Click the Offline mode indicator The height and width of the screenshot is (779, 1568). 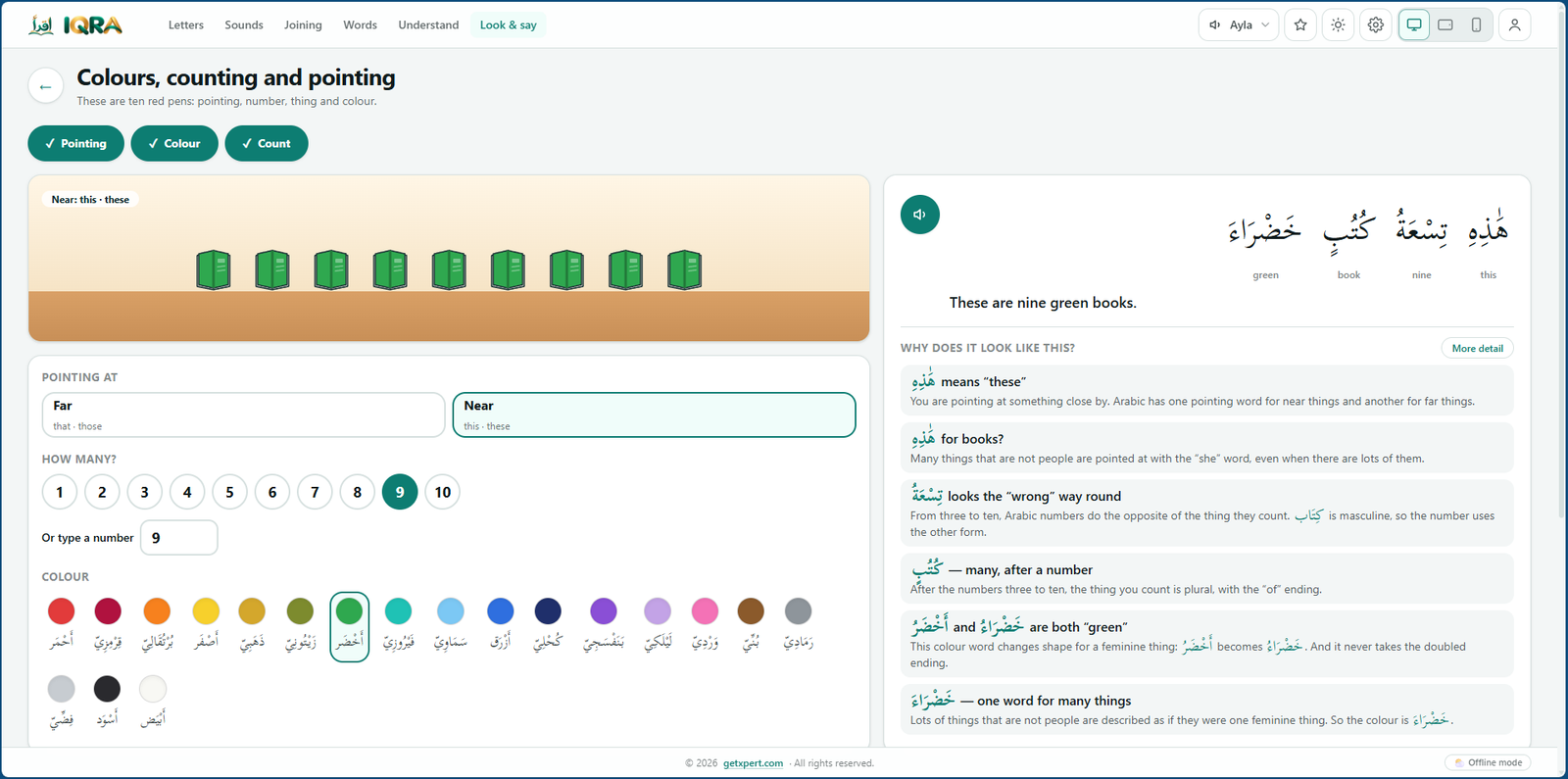pos(1488,762)
